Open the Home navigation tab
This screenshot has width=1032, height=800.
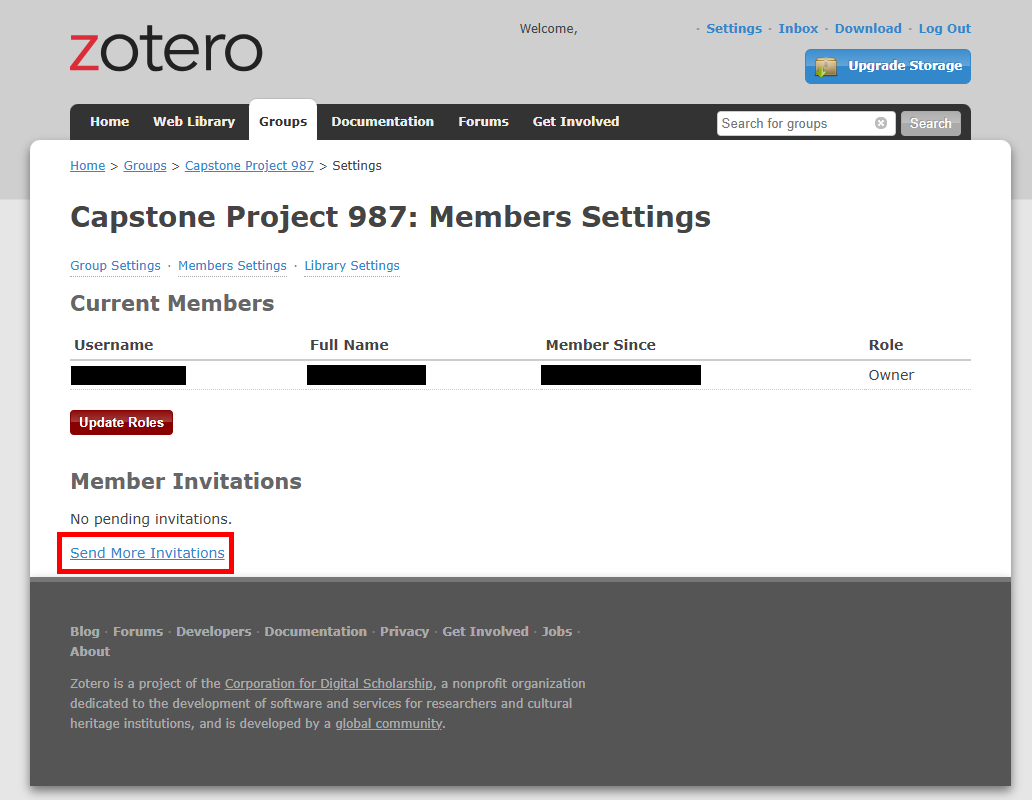tap(109, 122)
